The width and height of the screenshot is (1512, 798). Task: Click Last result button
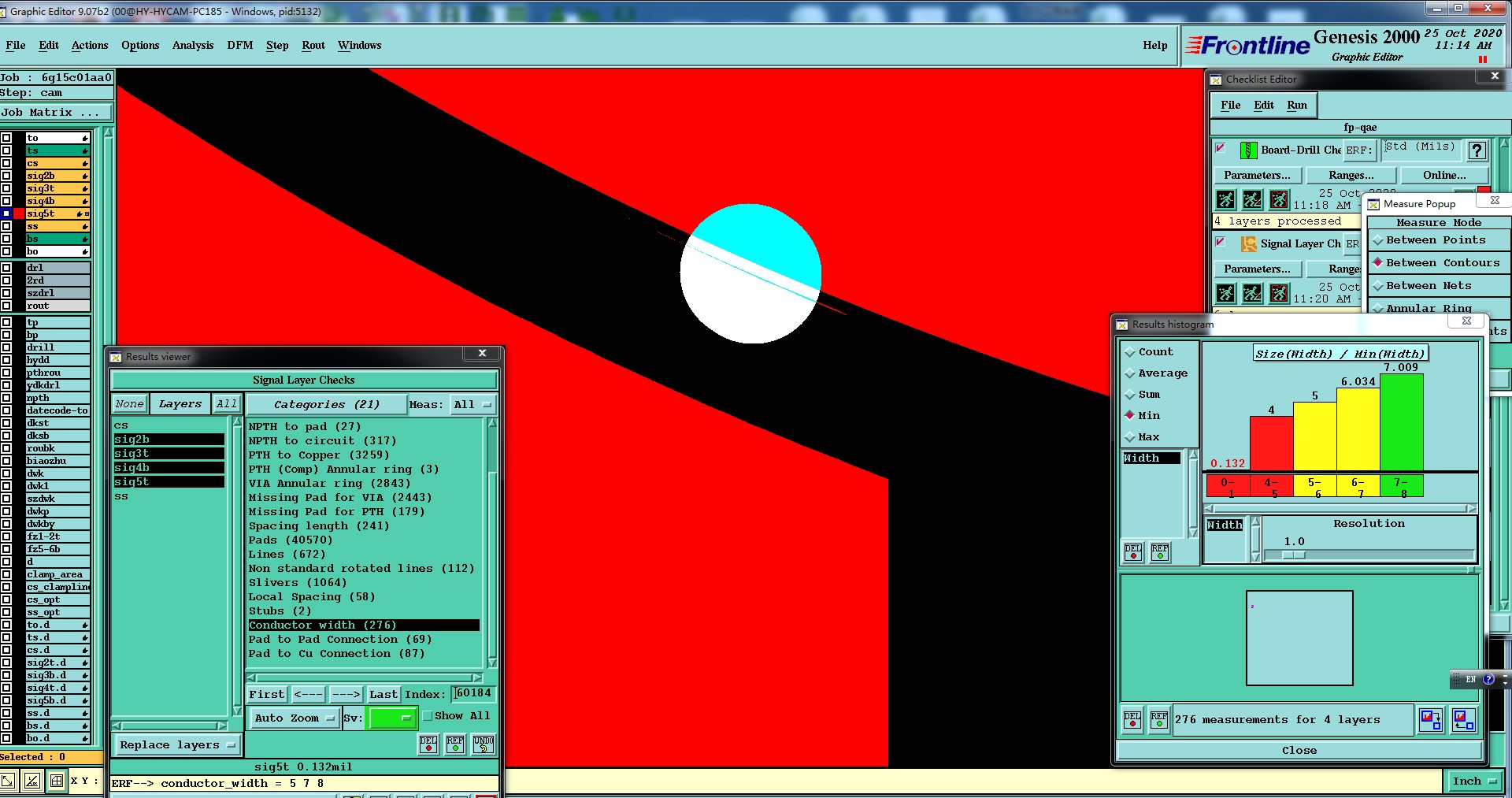click(x=384, y=695)
